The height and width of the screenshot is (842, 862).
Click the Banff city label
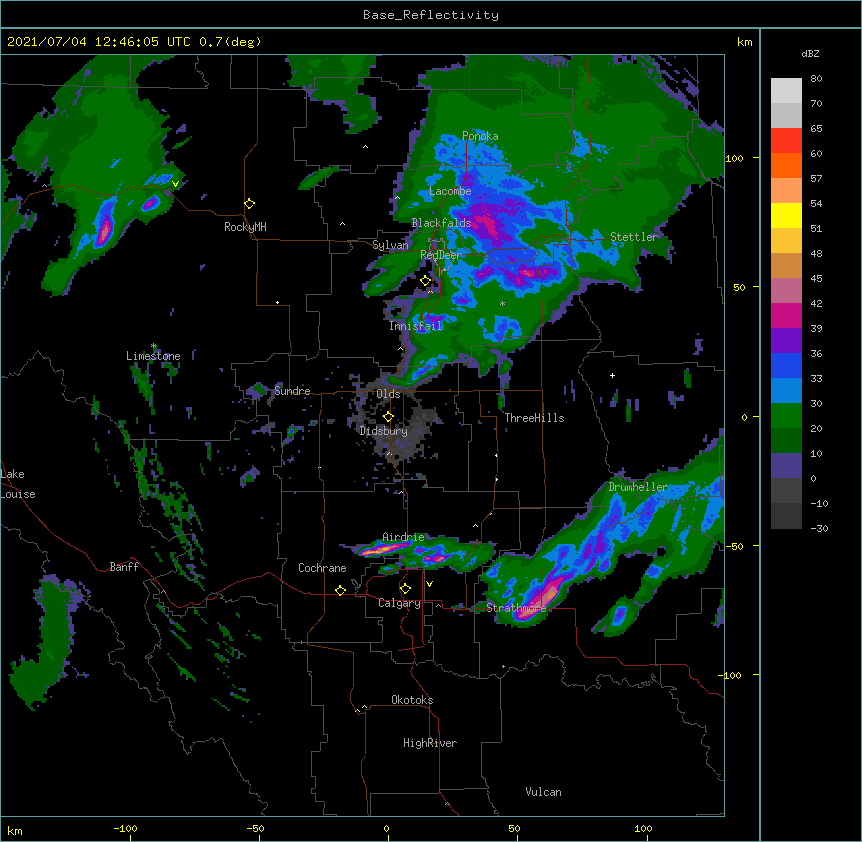(x=124, y=567)
